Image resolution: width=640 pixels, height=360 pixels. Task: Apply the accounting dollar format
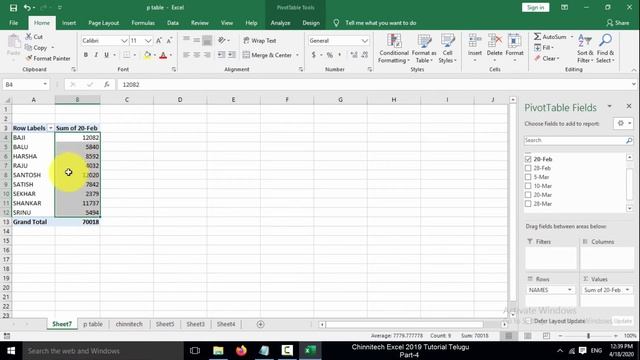point(313,55)
